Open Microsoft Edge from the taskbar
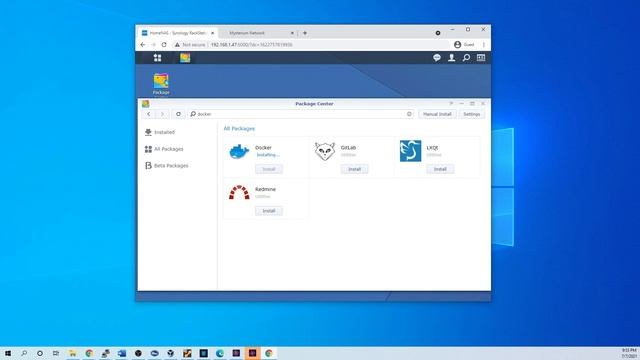The height and width of the screenshot is (360, 640). click(x=220, y=353)
